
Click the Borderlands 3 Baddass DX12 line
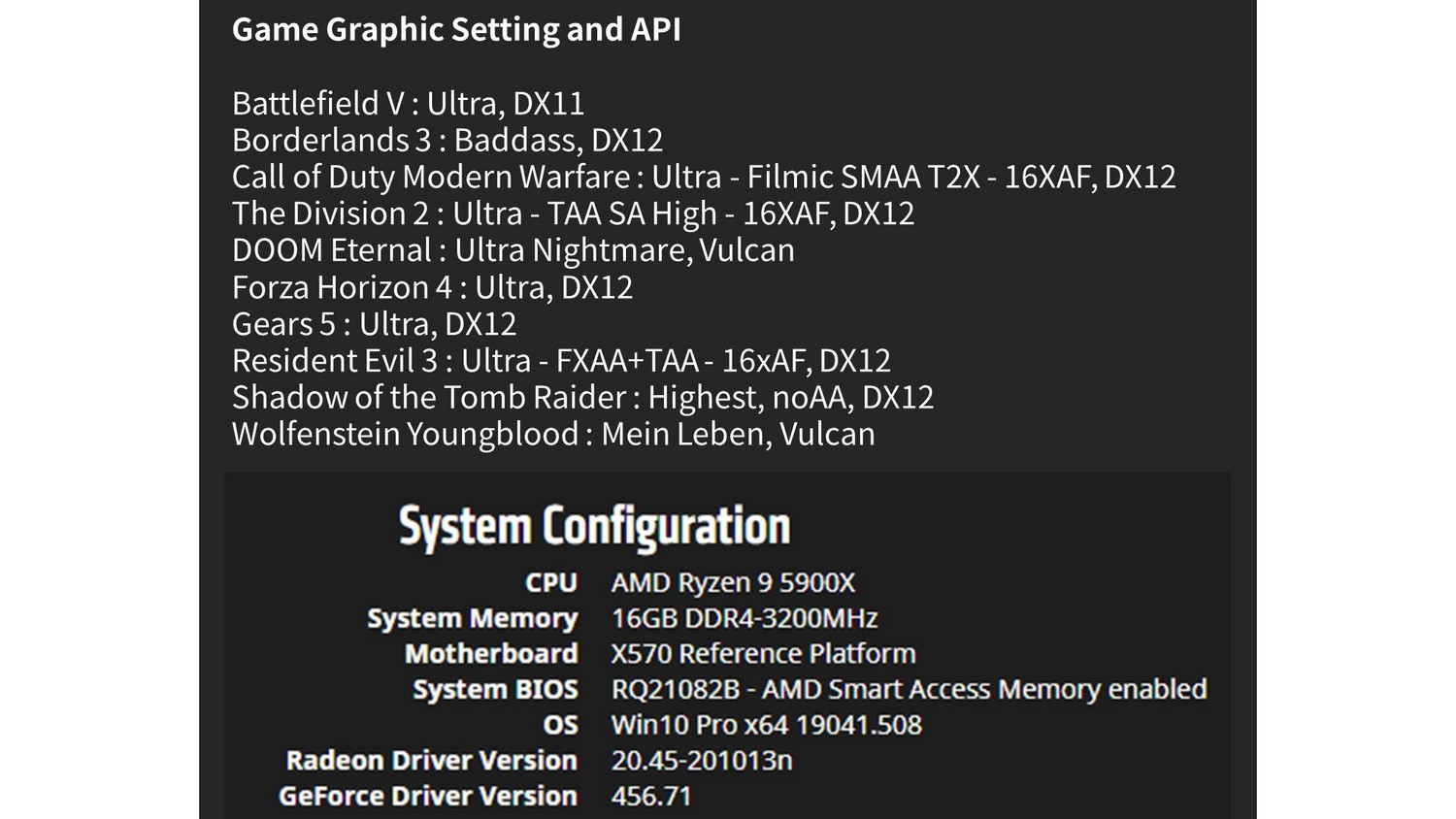click(x=447, y=141)
